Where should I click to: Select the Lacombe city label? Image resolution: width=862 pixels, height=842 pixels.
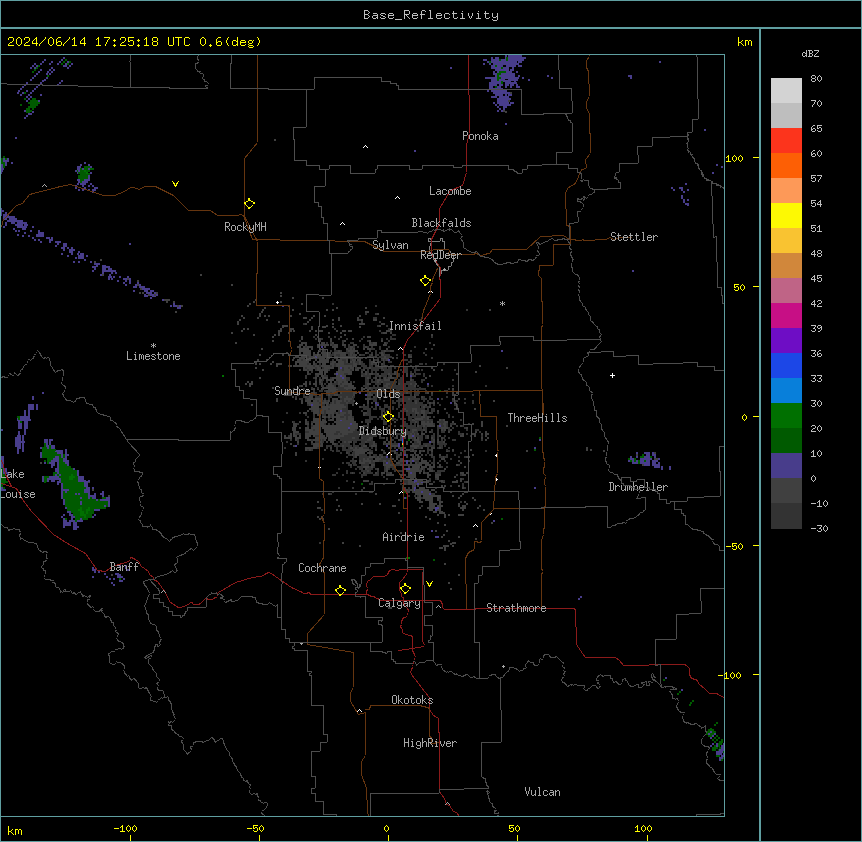pos(450,191)
